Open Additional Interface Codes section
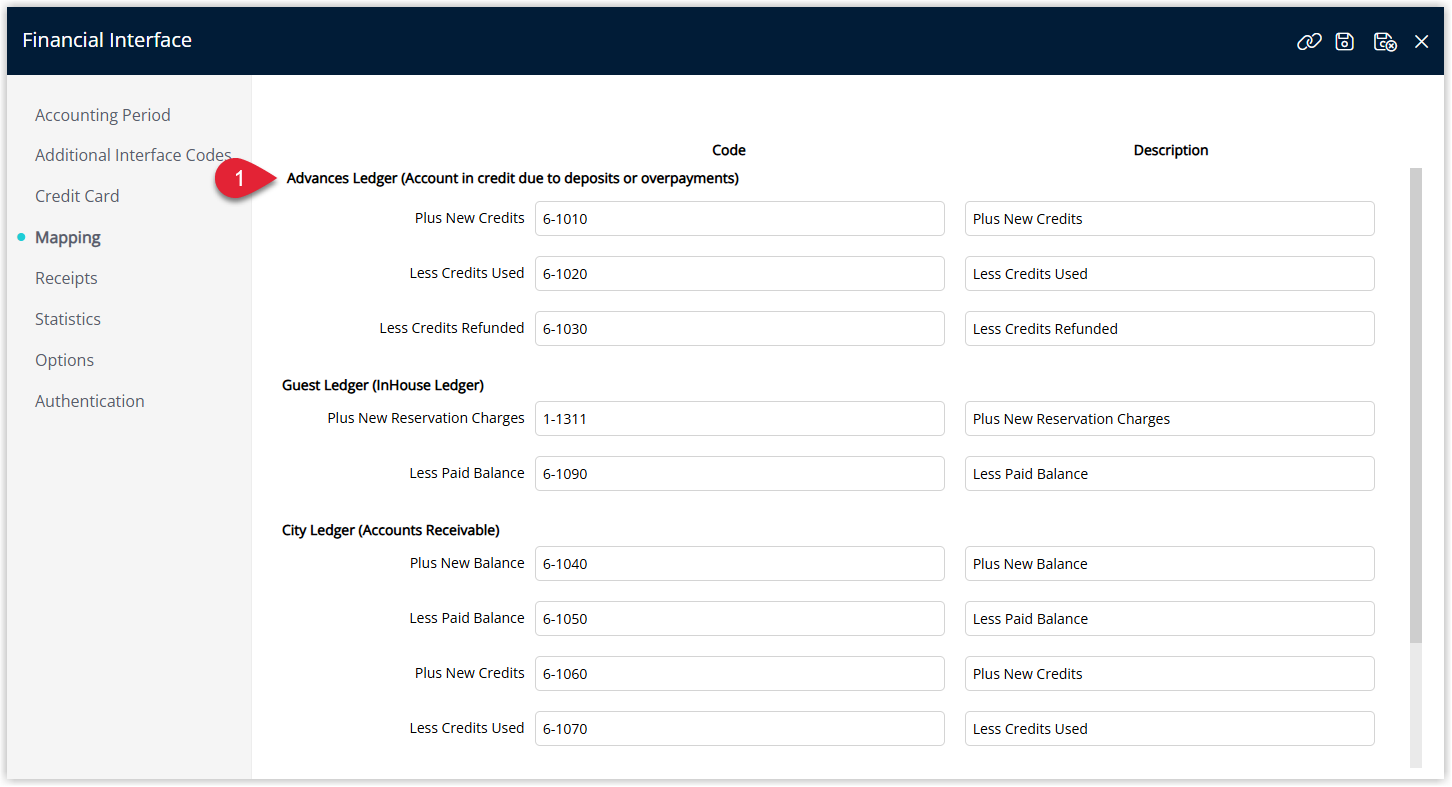The width and height of the screenshot is (1452, 787). coord(133,155)
